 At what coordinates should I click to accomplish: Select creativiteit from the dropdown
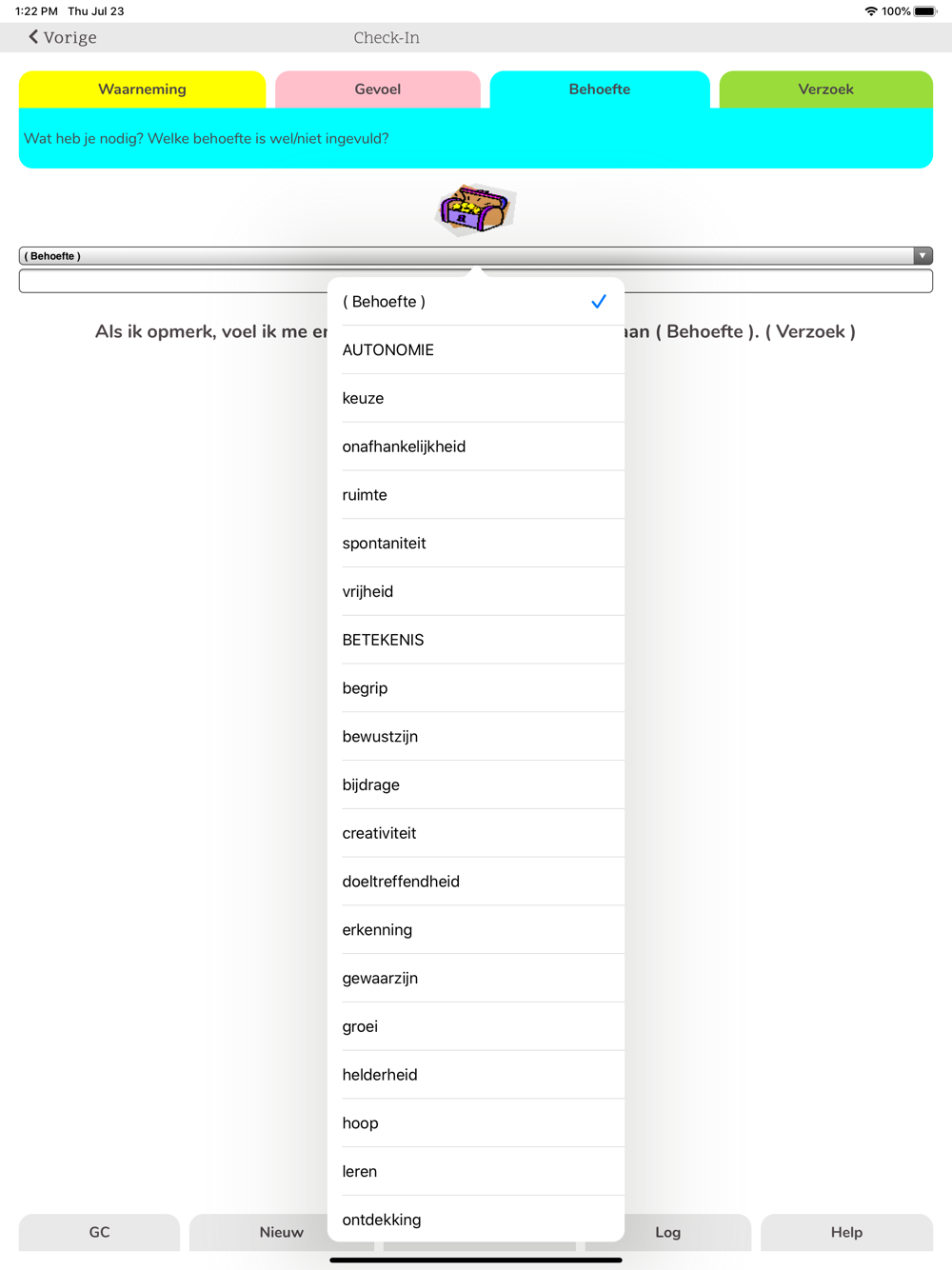pos(475,833)
